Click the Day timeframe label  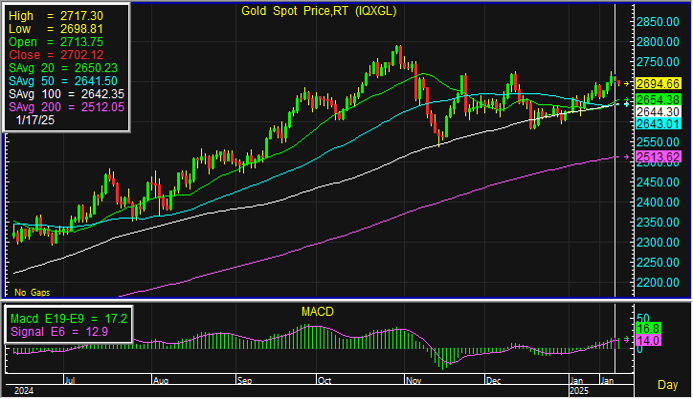(x=667, y=385)
